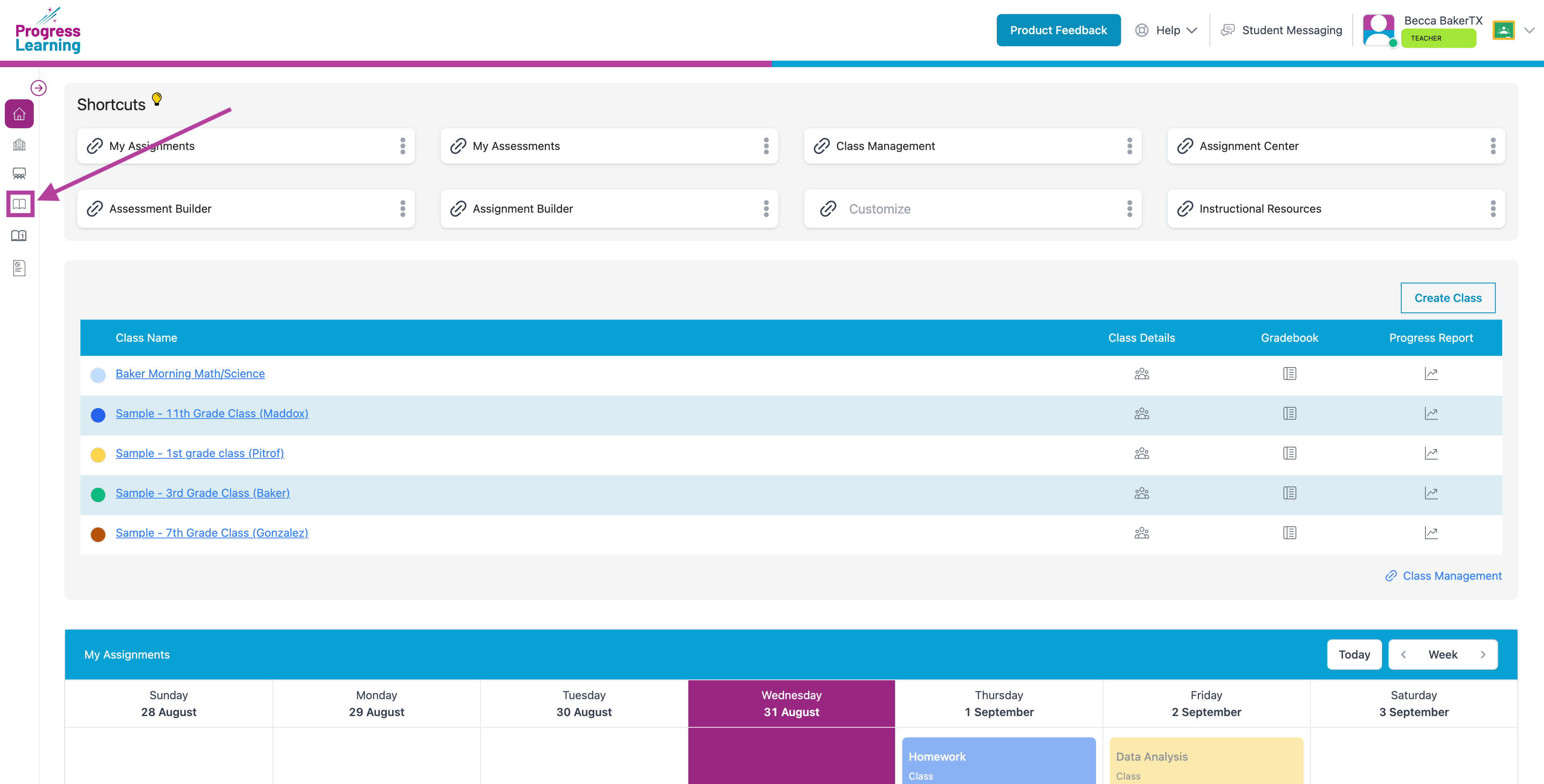Click the Becca BakerTX profile avatar

[x=1379, y=30]
